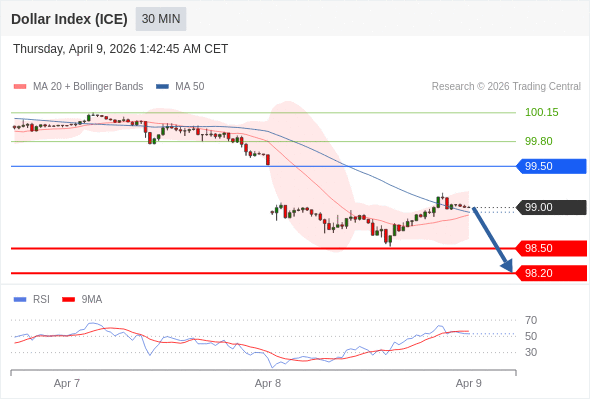Click the blue 99.50 pivot price tag
Screen dimensions: 590x400
(551, 166)
